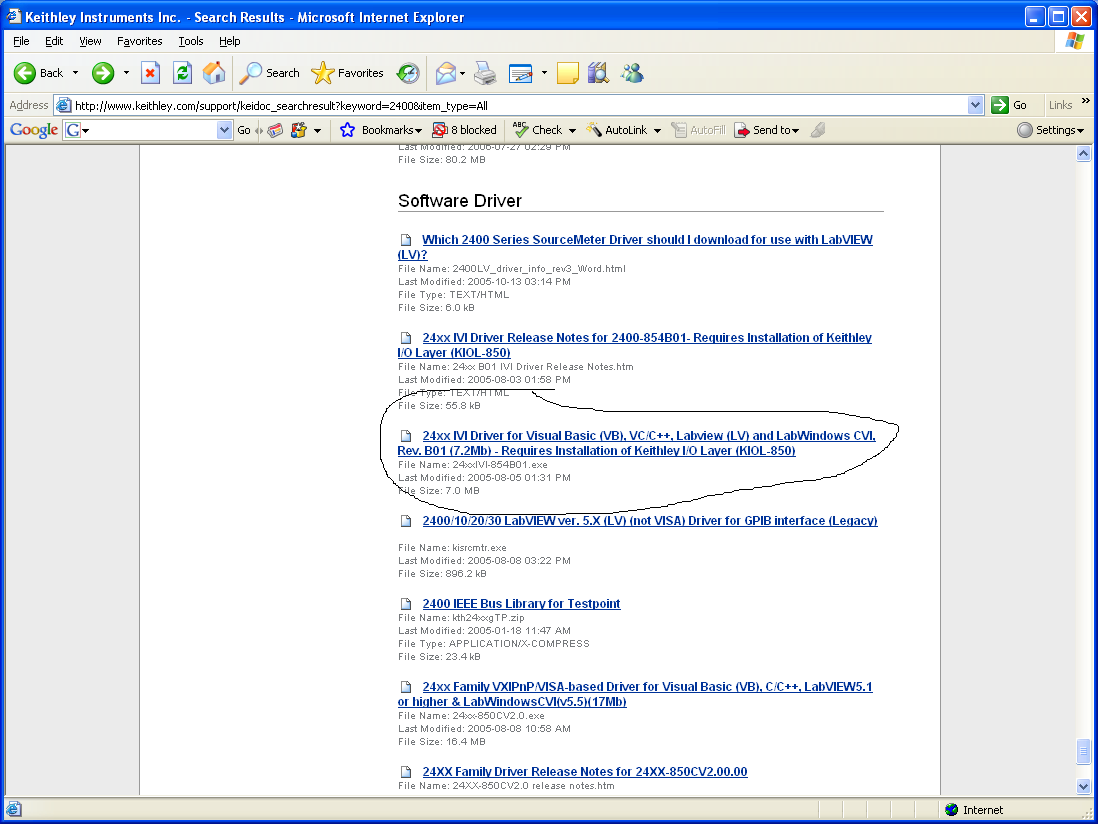Refresh the current page
This screenshot has height=824, width=1098.
182,73
